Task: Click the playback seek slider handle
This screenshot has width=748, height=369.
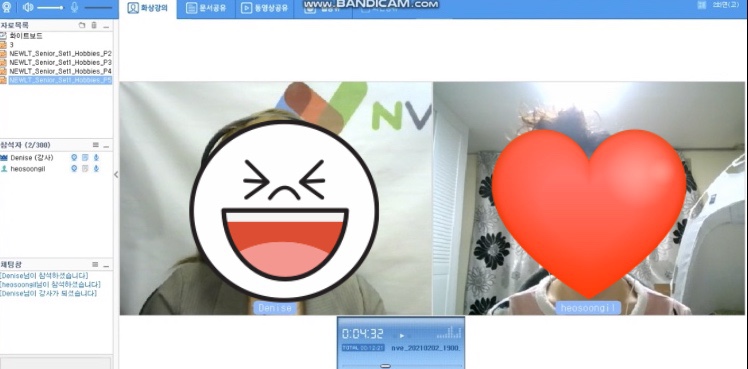Action: point(386,366)
